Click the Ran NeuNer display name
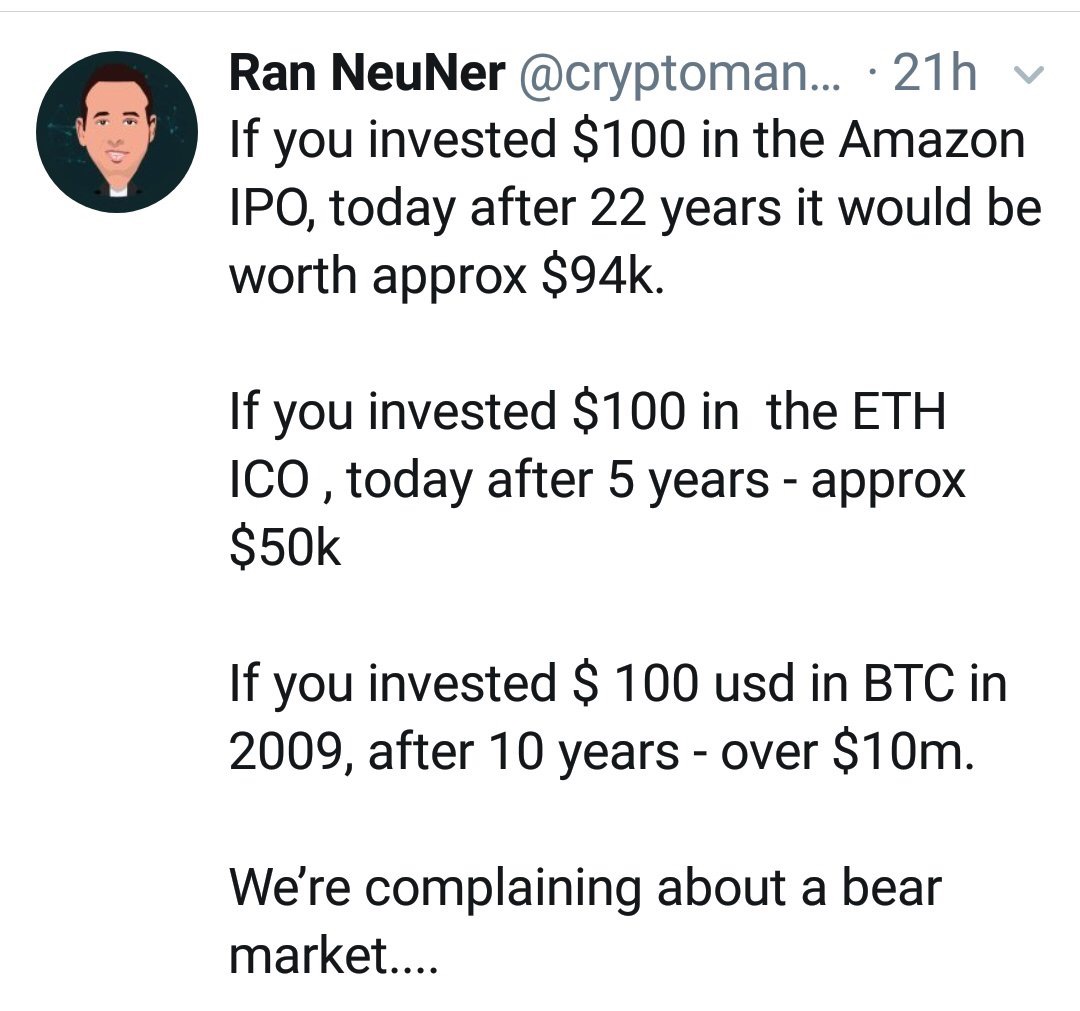1080x1011 pixels. pyautogui.click(x=367, y=73)
